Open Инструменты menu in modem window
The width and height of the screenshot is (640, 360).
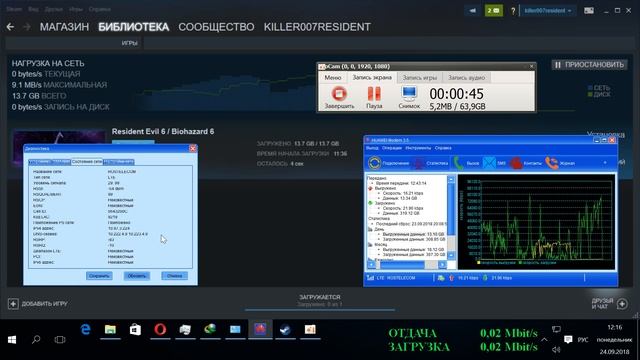click(418, 148)
